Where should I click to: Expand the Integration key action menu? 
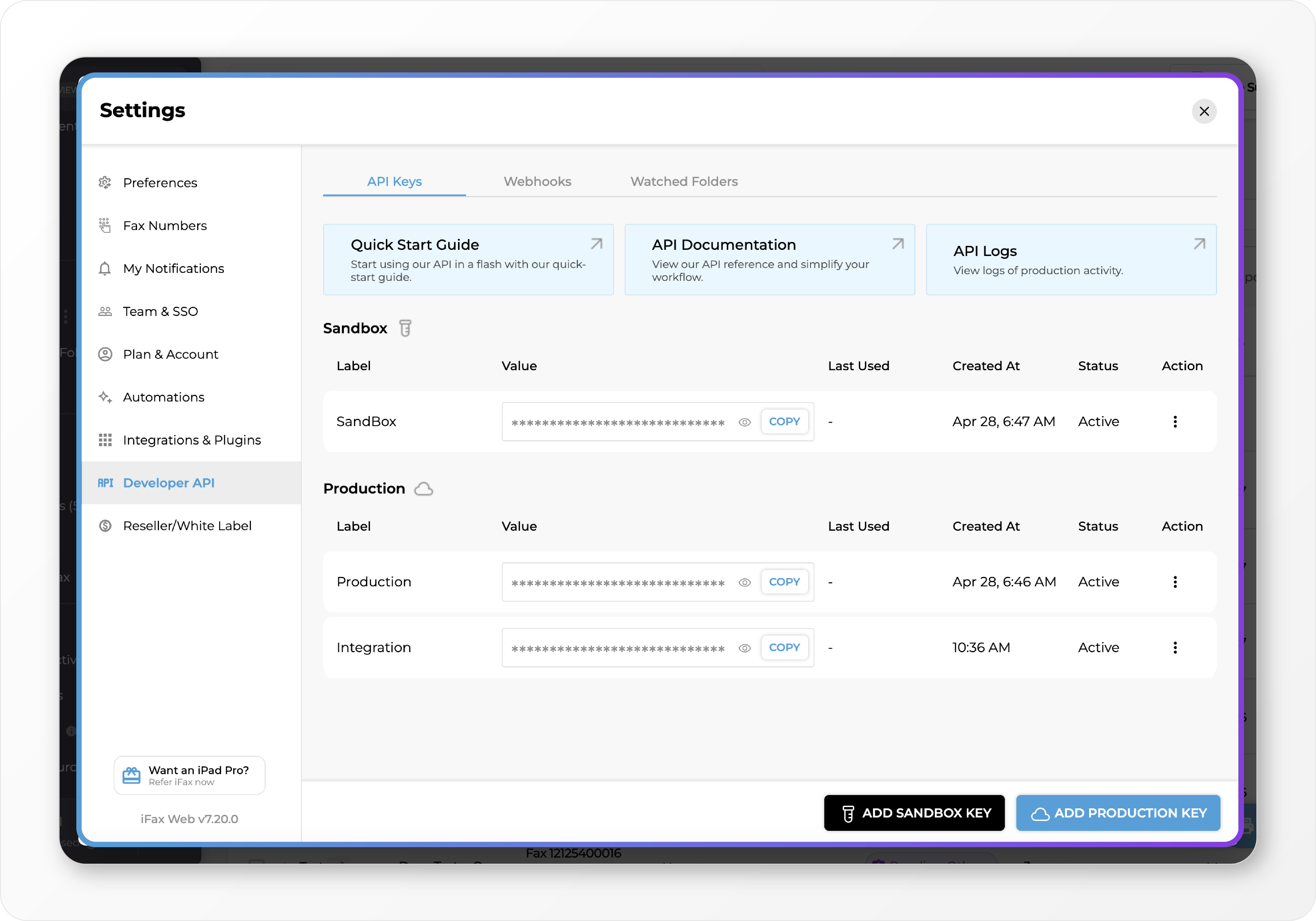pyautogui.click(x=1174, y=648)
